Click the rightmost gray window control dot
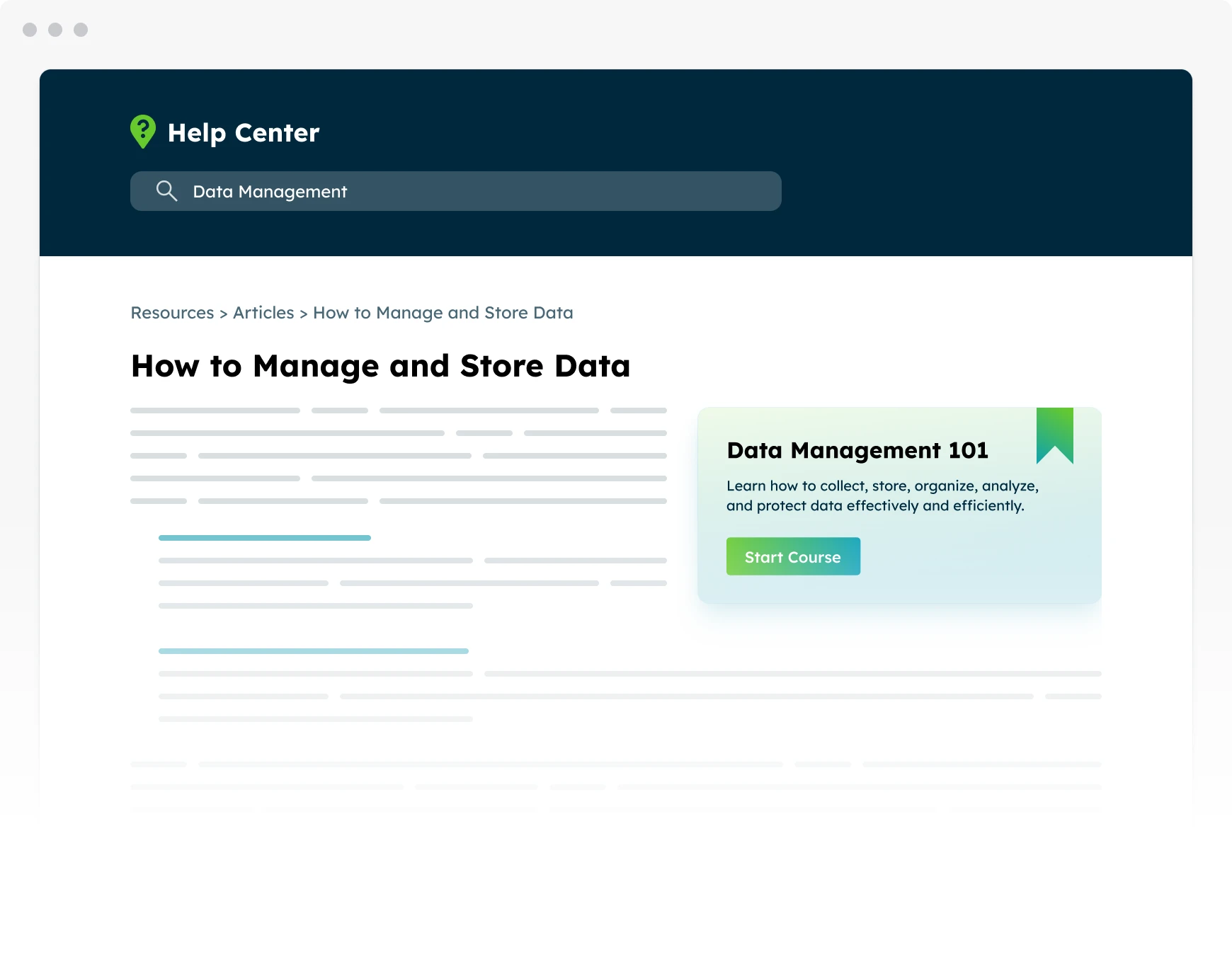Screen dimensions: 1232x964 (81, 30)
